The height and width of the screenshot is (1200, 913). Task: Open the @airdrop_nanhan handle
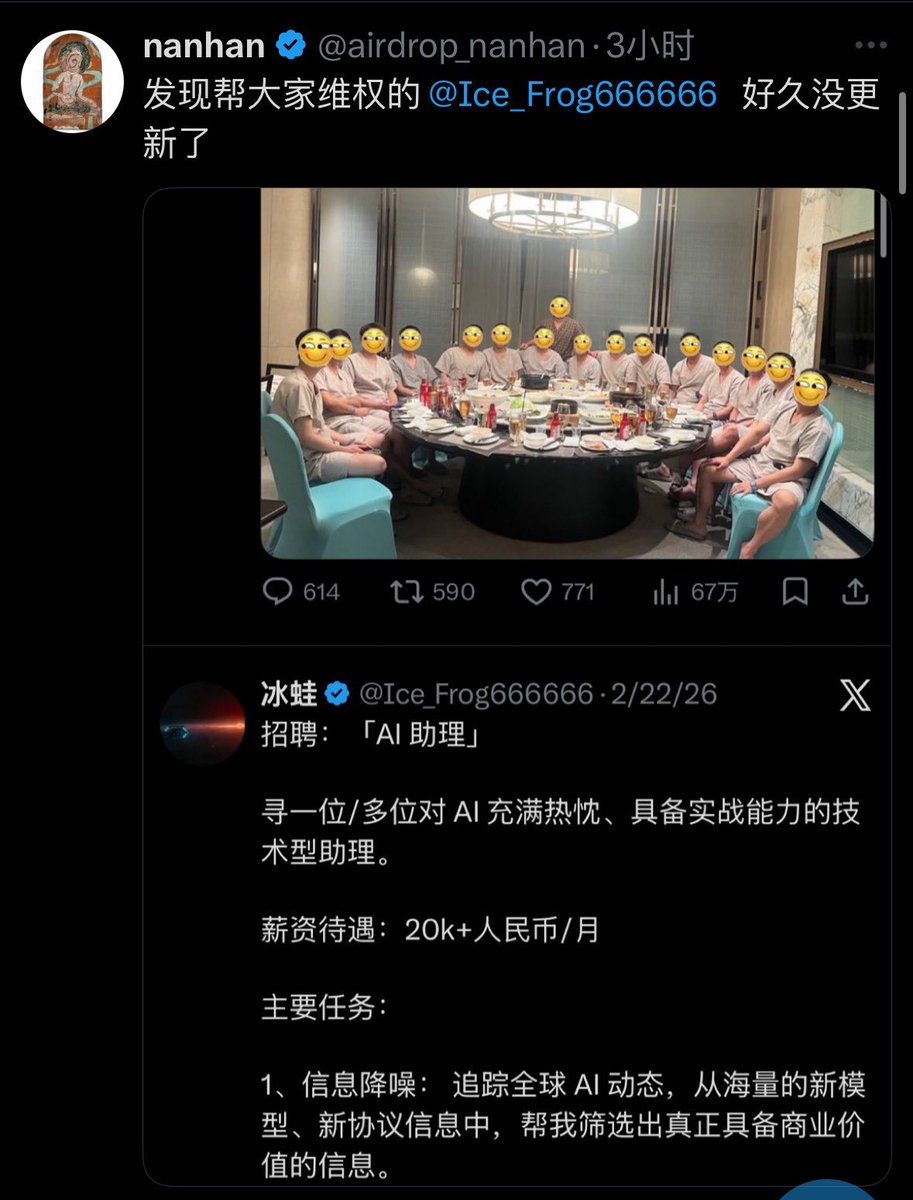451,45
